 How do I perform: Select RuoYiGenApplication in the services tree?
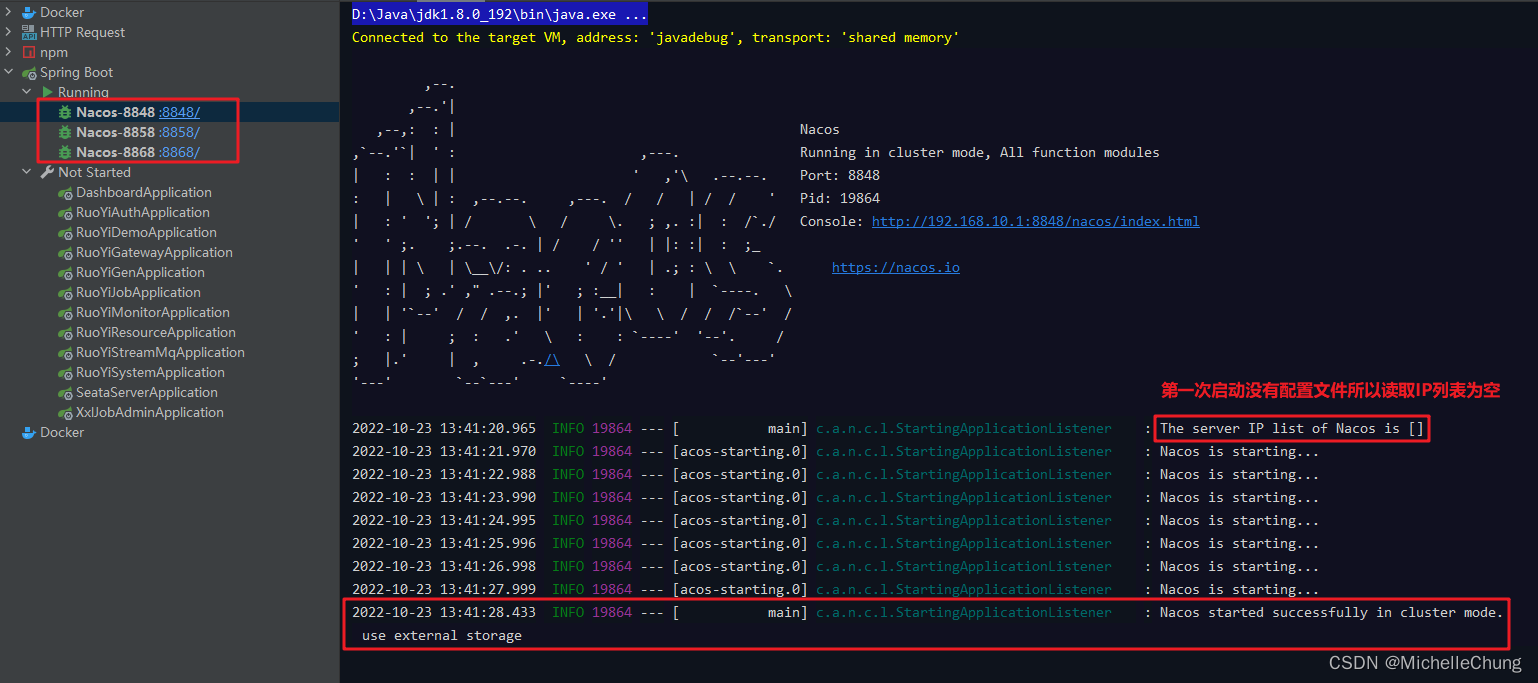(140, 272)
